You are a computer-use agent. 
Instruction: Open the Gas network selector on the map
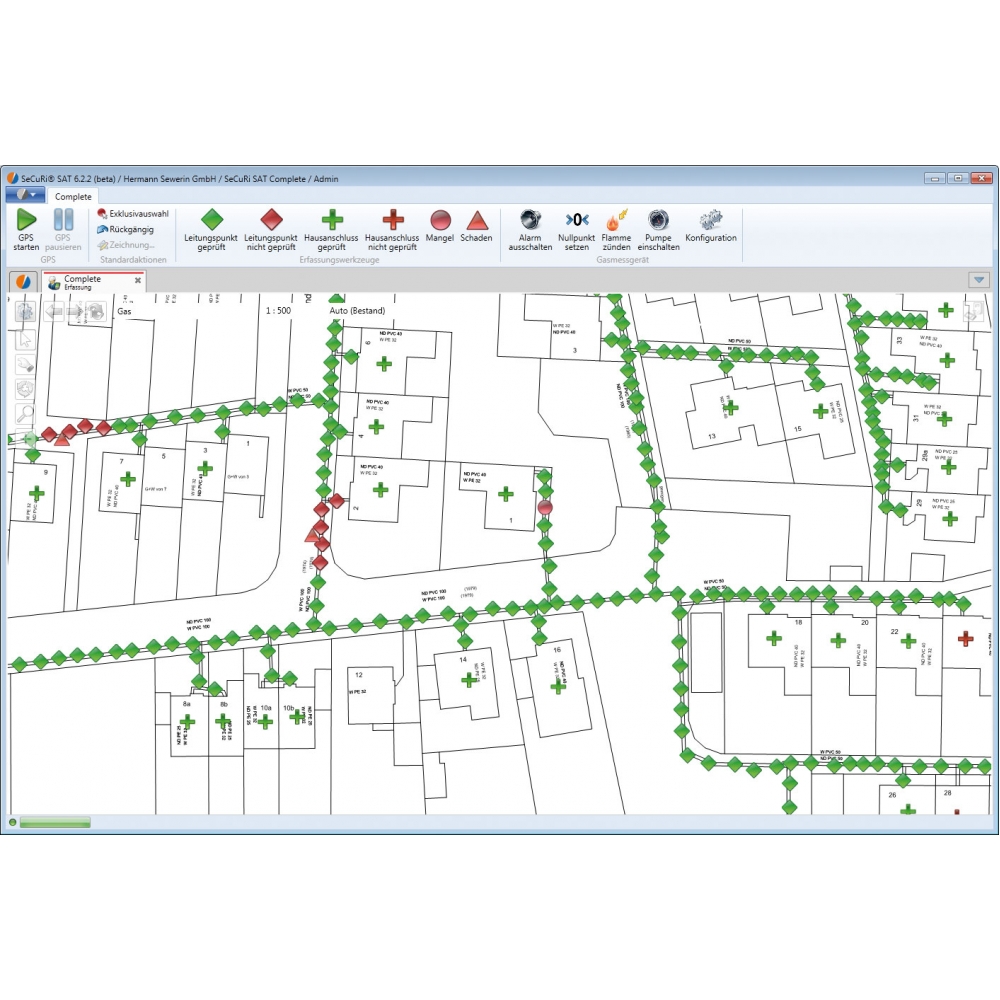click(124, 311)
